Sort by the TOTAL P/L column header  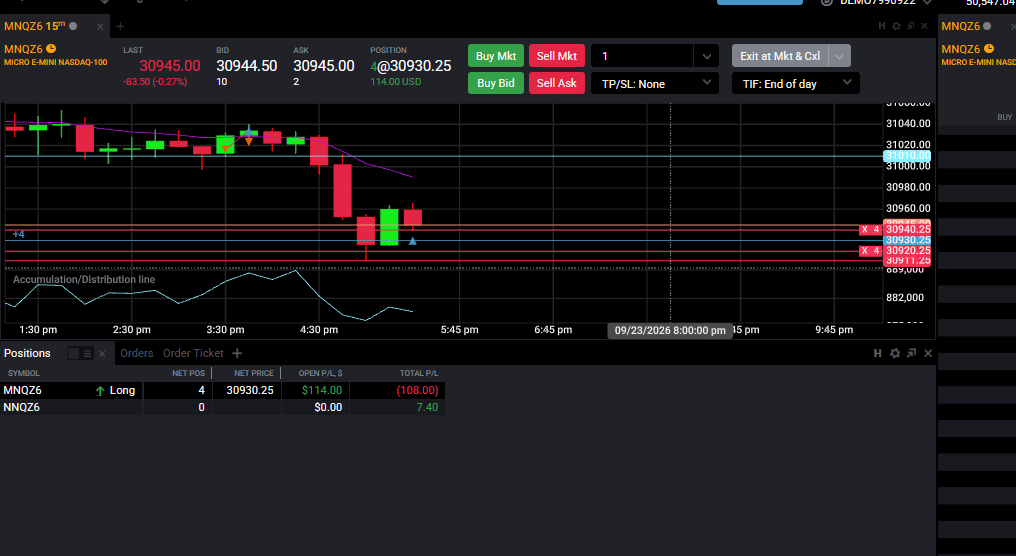point(419,373)
